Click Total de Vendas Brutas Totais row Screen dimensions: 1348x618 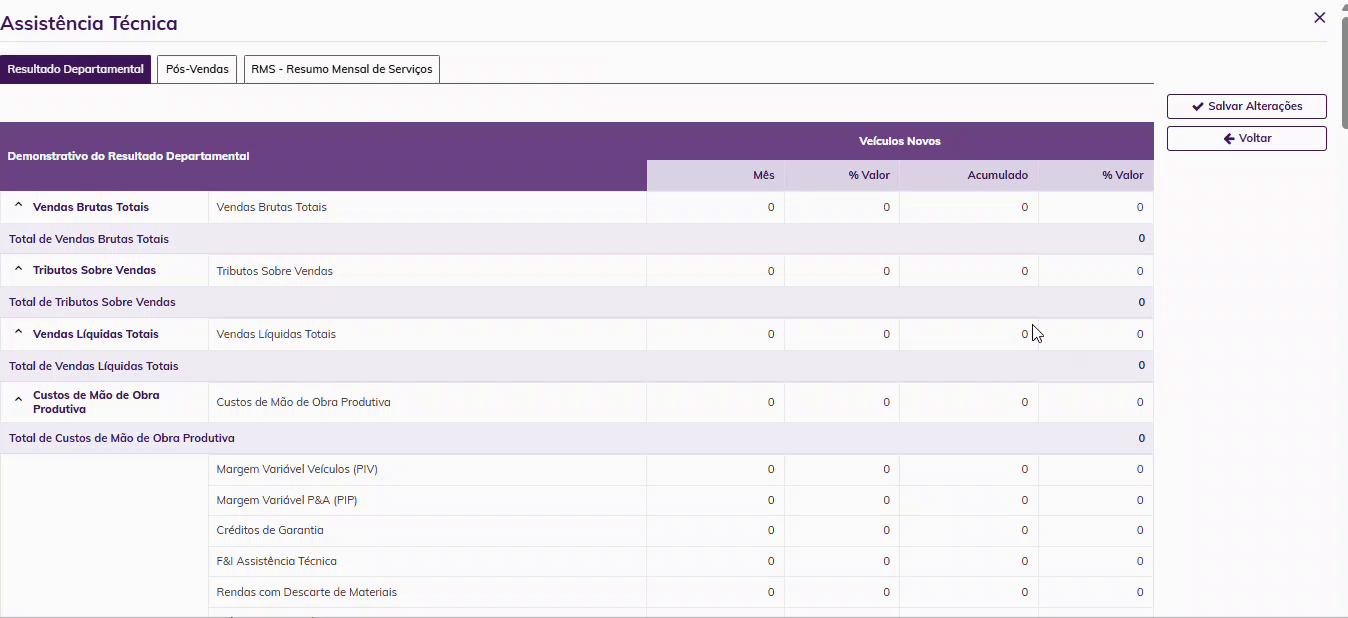coord(576,239)
